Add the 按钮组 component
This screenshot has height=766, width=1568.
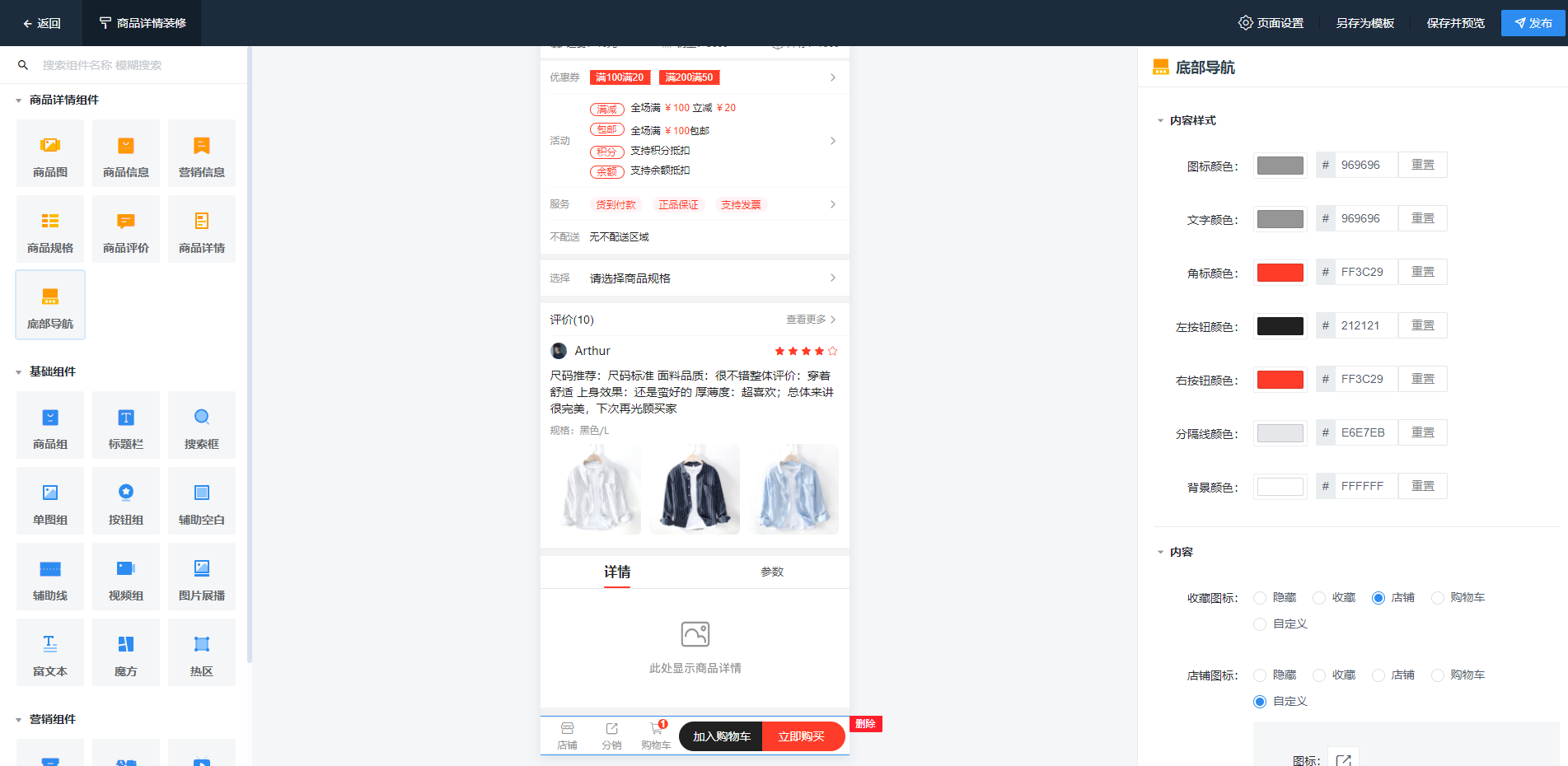click(126, 501)
